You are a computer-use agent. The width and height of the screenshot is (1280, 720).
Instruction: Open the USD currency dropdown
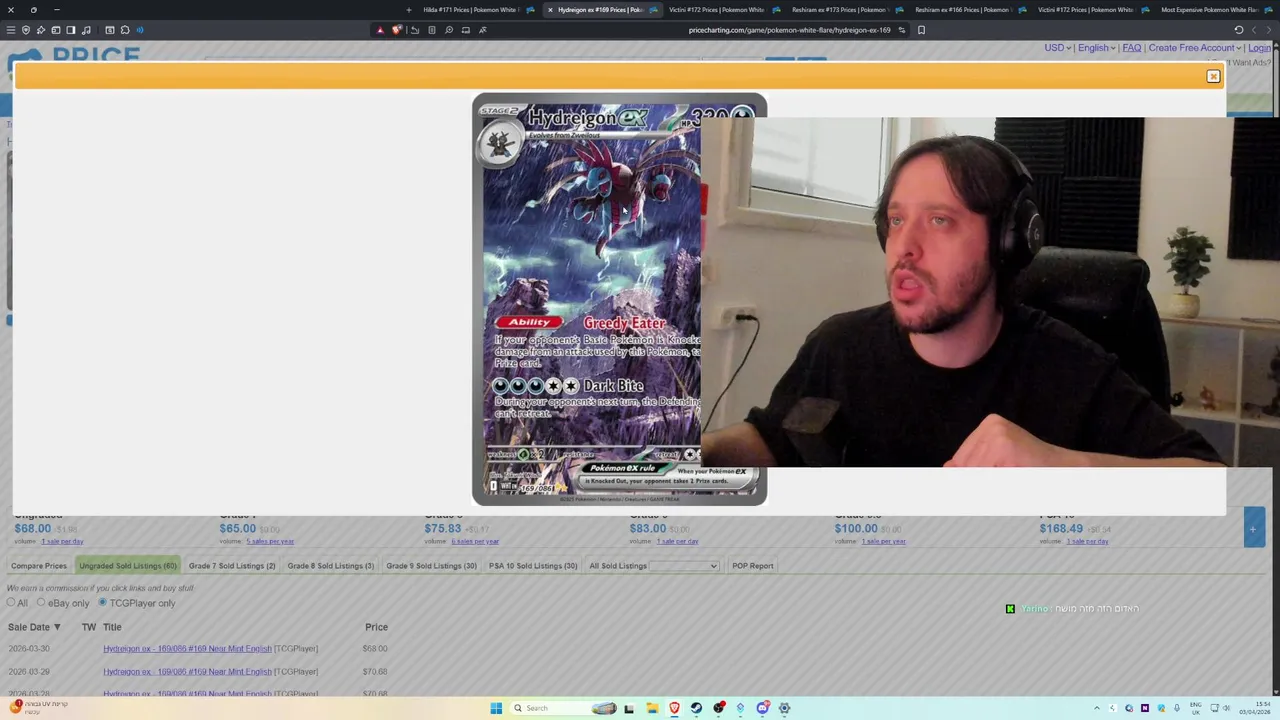click(x=1057, y=48)
